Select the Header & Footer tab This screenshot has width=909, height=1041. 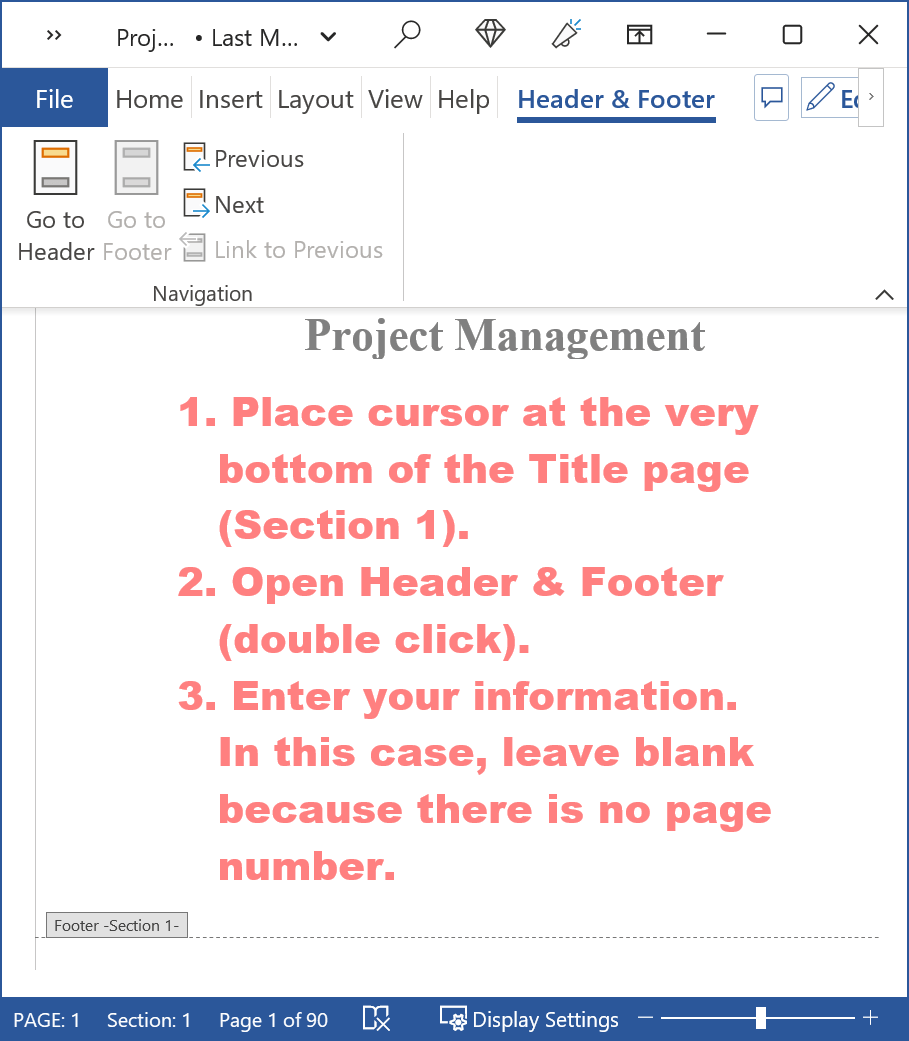coord(616,100)
